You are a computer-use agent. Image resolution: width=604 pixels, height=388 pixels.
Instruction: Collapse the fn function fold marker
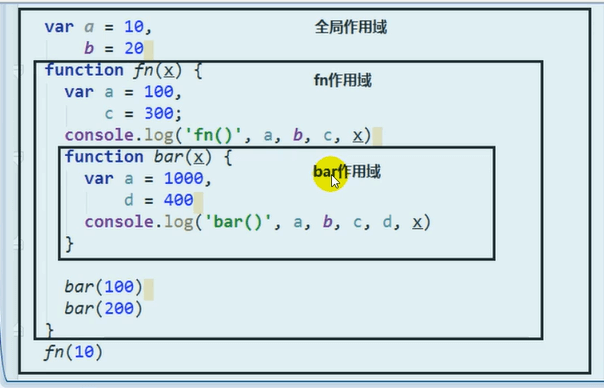(18, 71)
